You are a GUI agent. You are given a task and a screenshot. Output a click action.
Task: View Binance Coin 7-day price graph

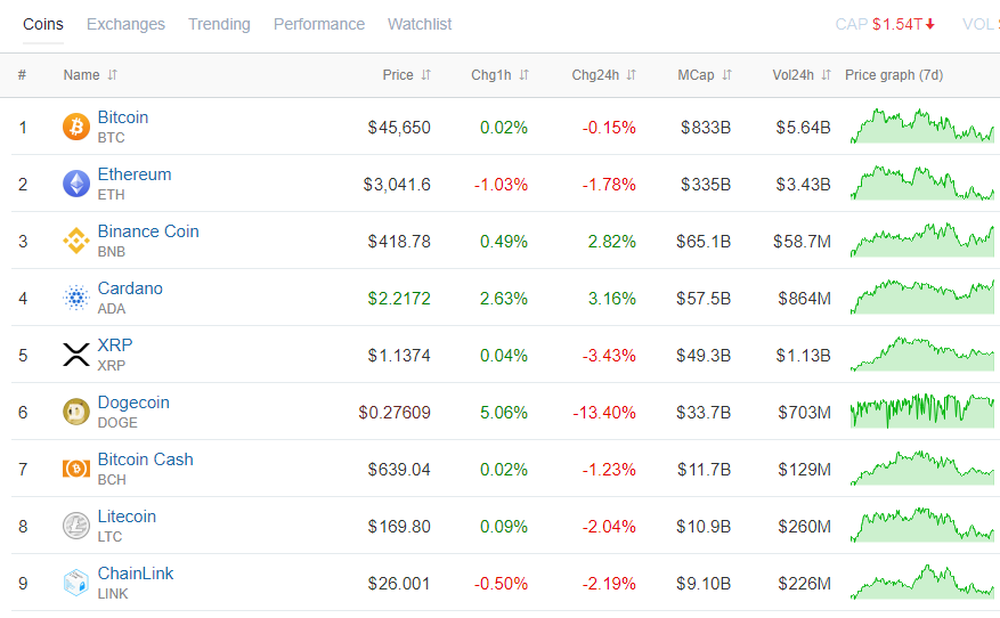[922, 240]
